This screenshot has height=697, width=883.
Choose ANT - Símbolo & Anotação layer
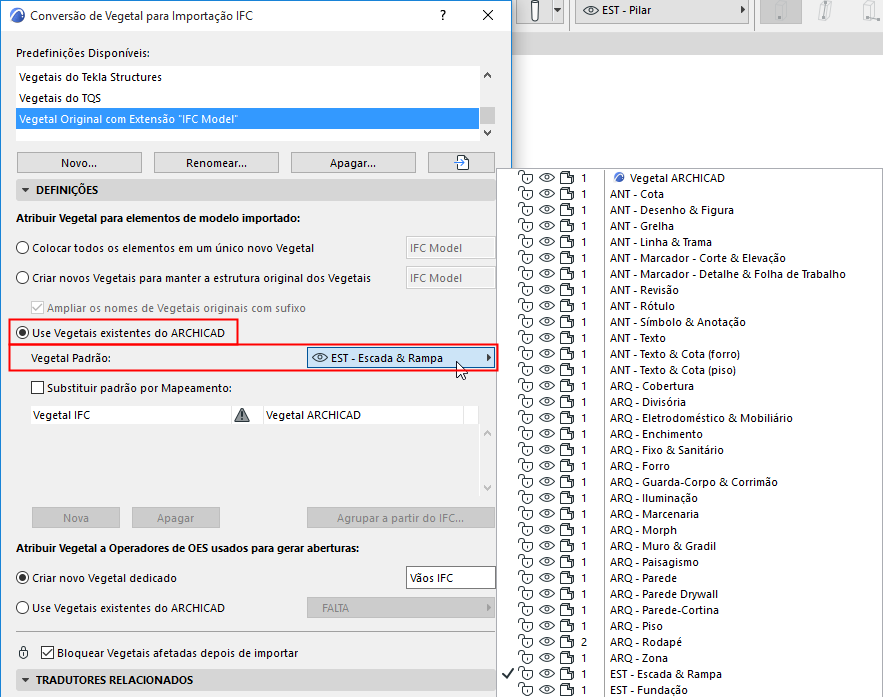[677, 322]
